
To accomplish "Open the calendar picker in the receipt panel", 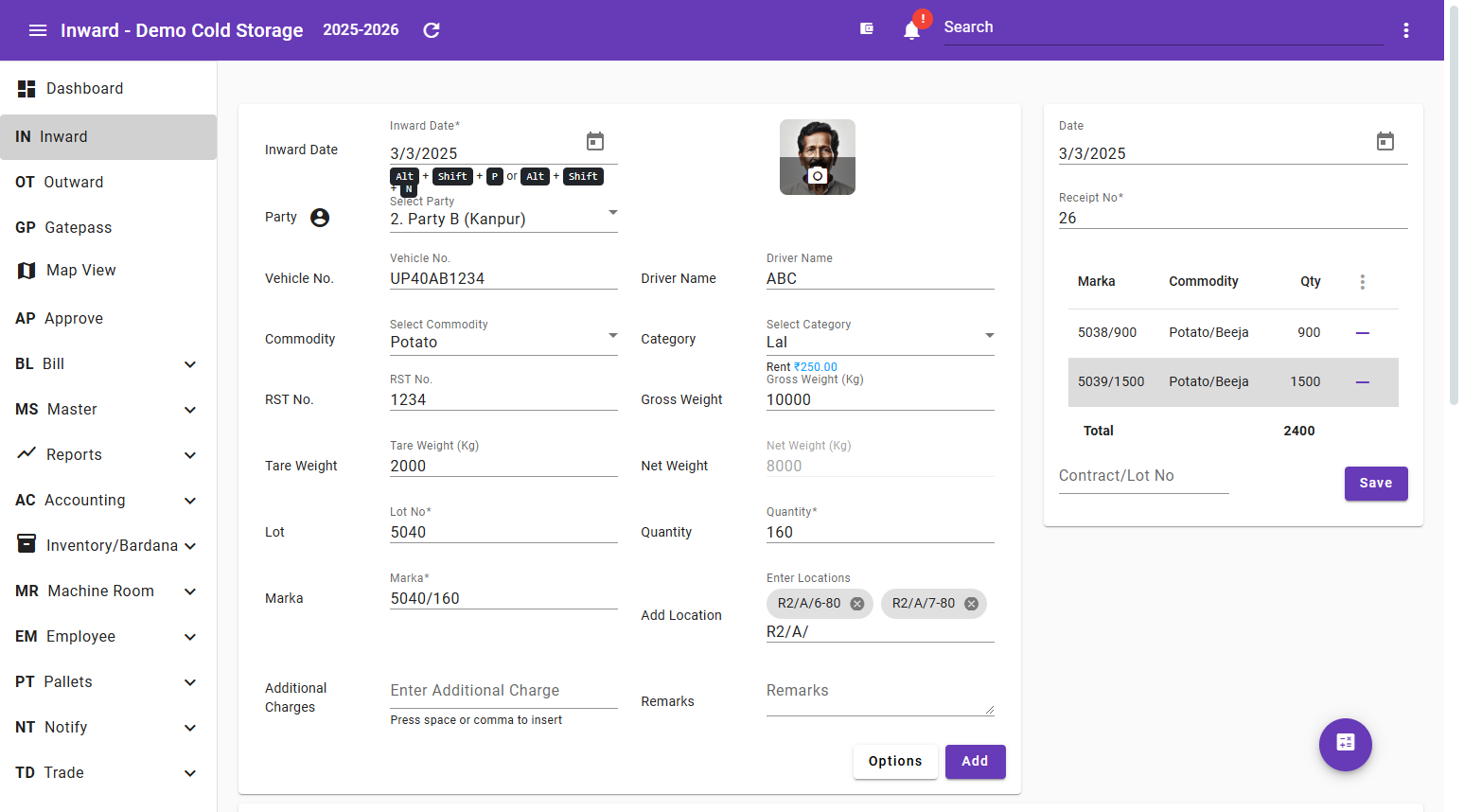I will point(1385,140).
